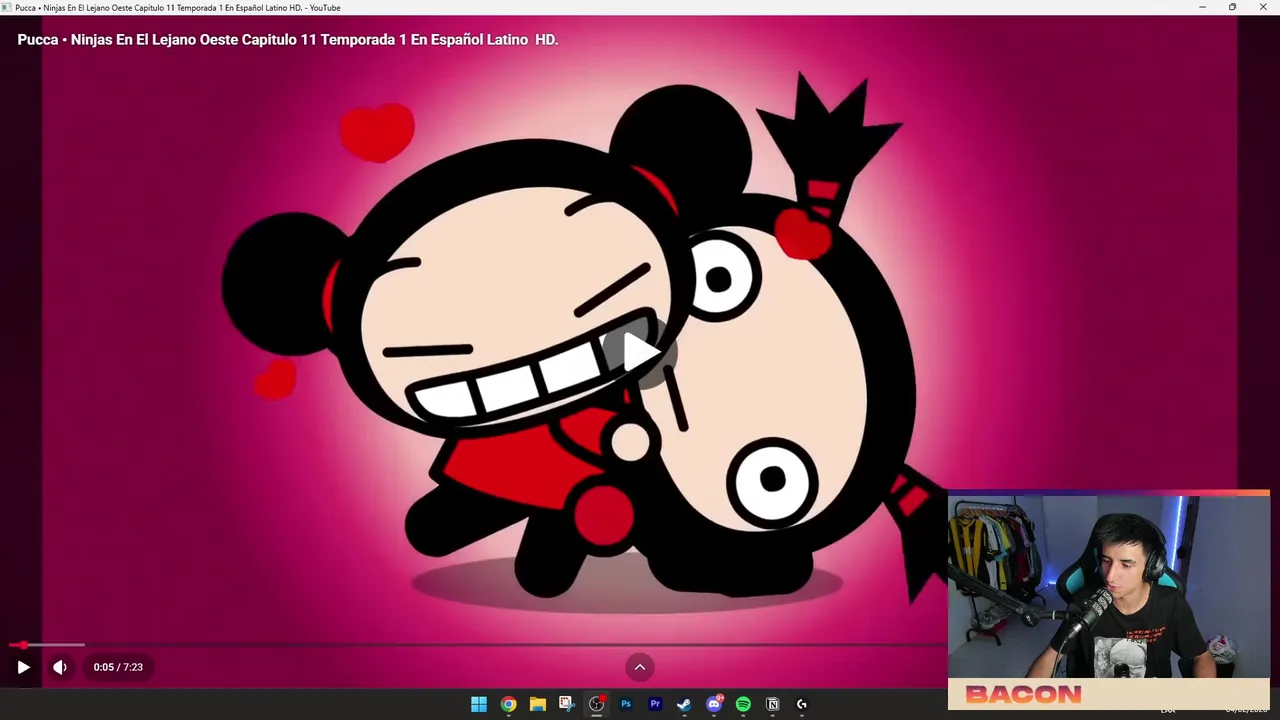Open Notion from the taskbar

click(772, 704)
